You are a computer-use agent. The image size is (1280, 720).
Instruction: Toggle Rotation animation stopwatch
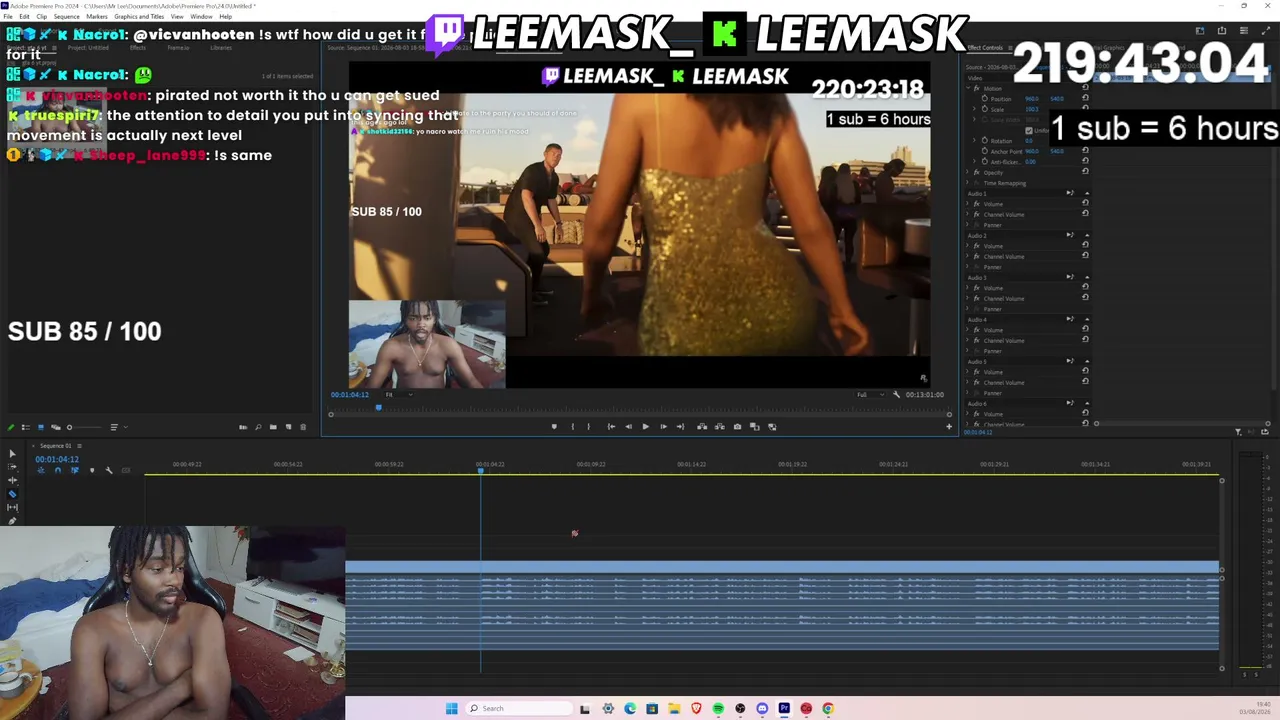984,141
